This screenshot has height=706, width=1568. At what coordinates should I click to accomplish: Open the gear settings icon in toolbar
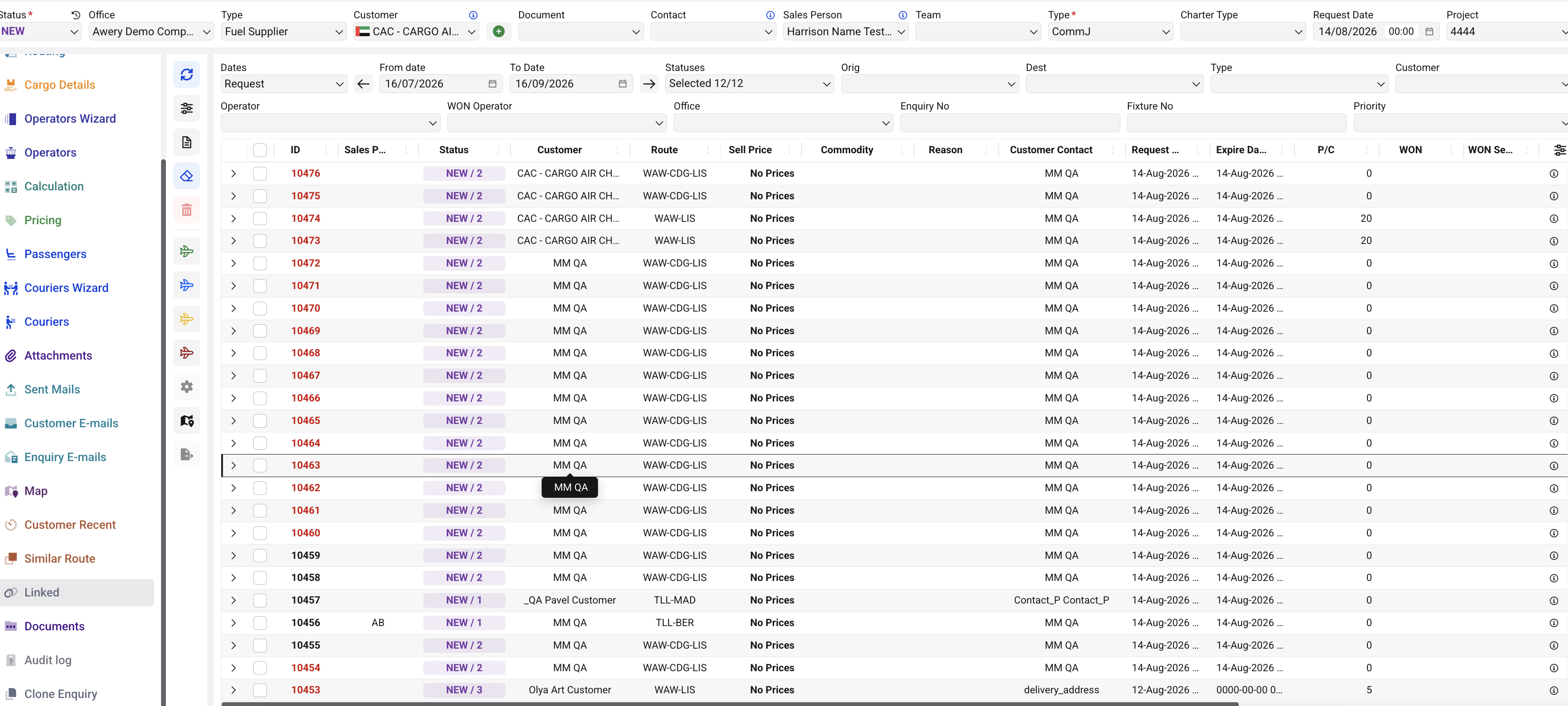click(x=186, y=387)
